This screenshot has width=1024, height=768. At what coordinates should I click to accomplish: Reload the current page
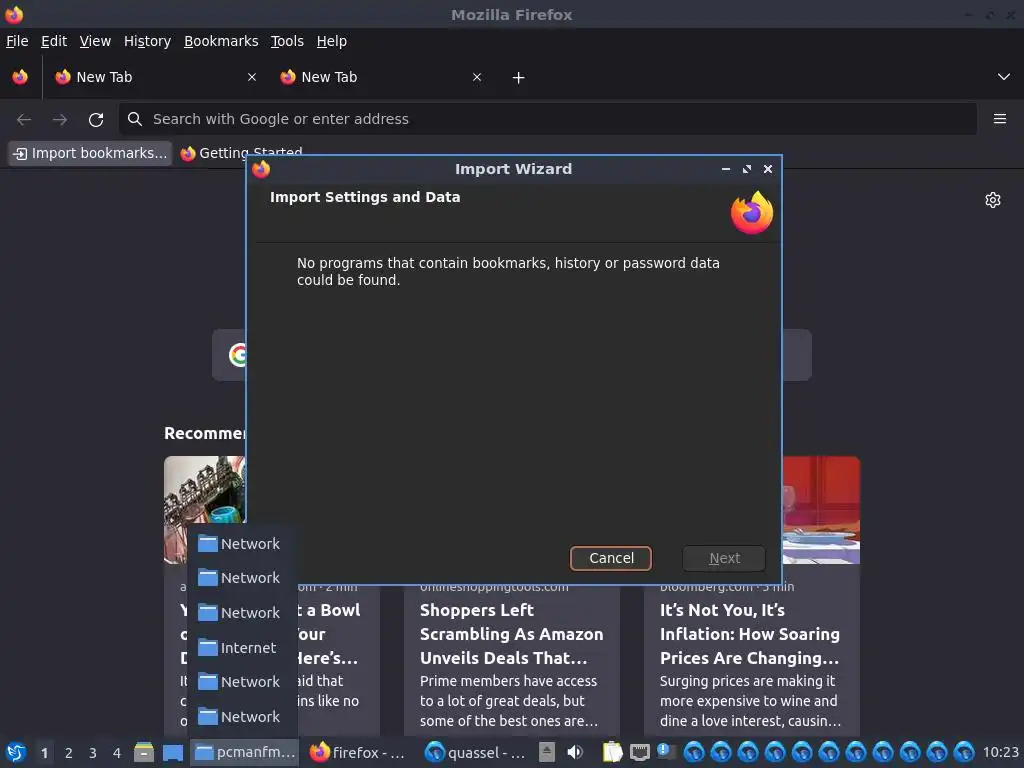point(96,119)
